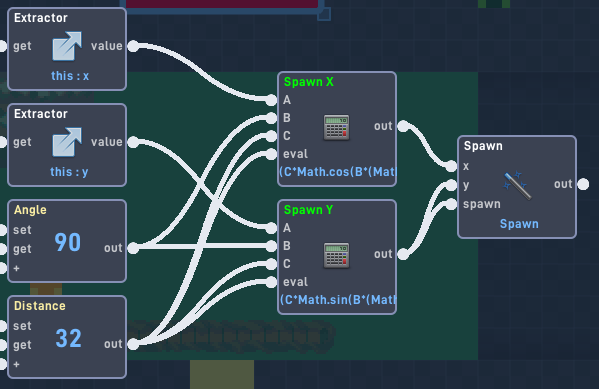Select the Spawn X calculator icon
Image resolution: width=599 pixels, height=389 pixels.
pyautogui.click(x=336, y=127)
